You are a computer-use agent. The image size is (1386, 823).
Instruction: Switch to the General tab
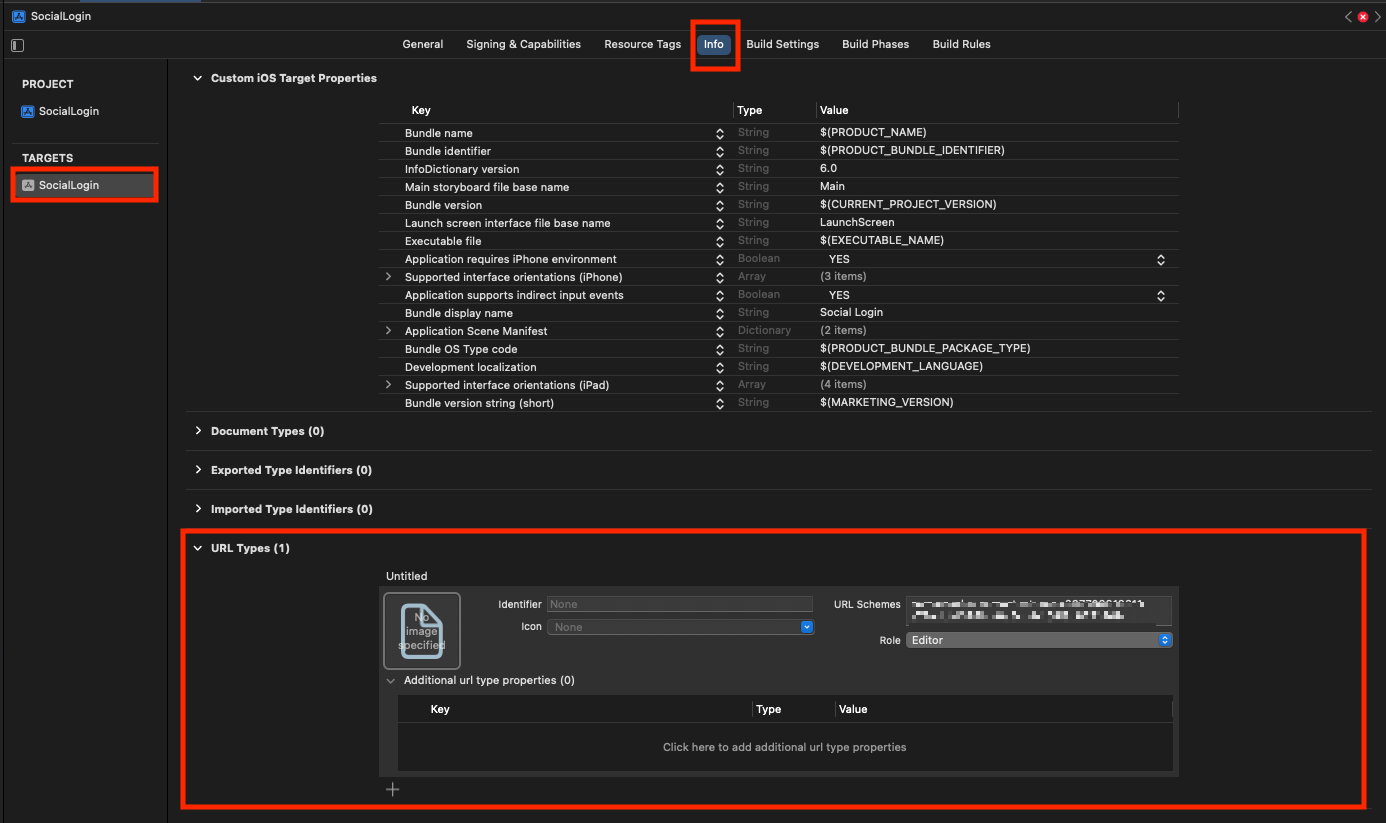423,44
